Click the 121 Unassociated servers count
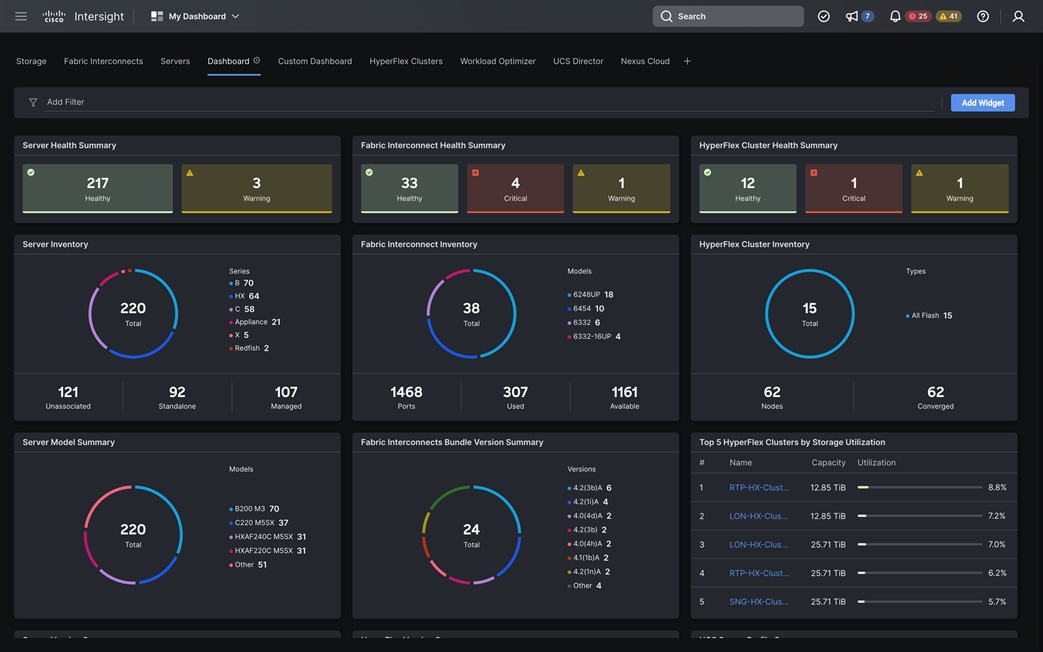 68,397
